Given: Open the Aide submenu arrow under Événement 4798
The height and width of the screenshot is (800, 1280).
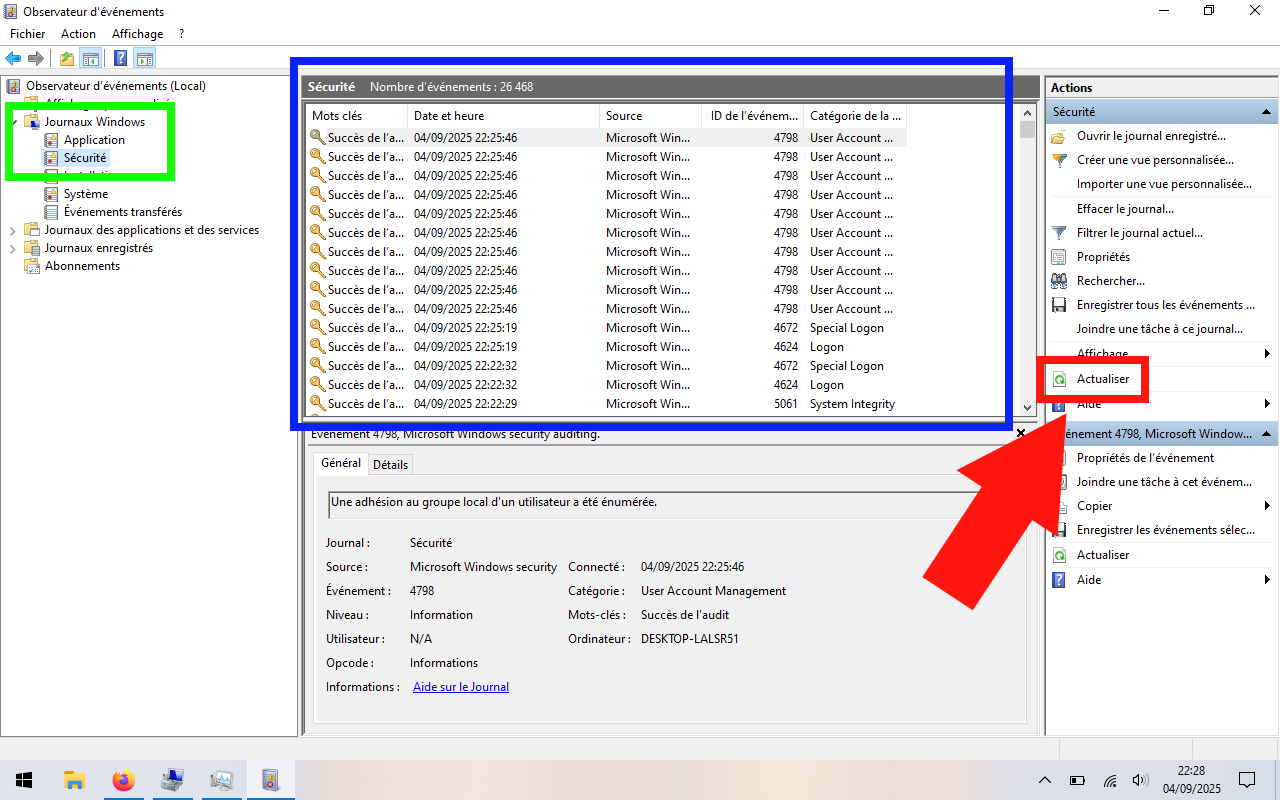Looking at the screenshot, I should 1267,580.
